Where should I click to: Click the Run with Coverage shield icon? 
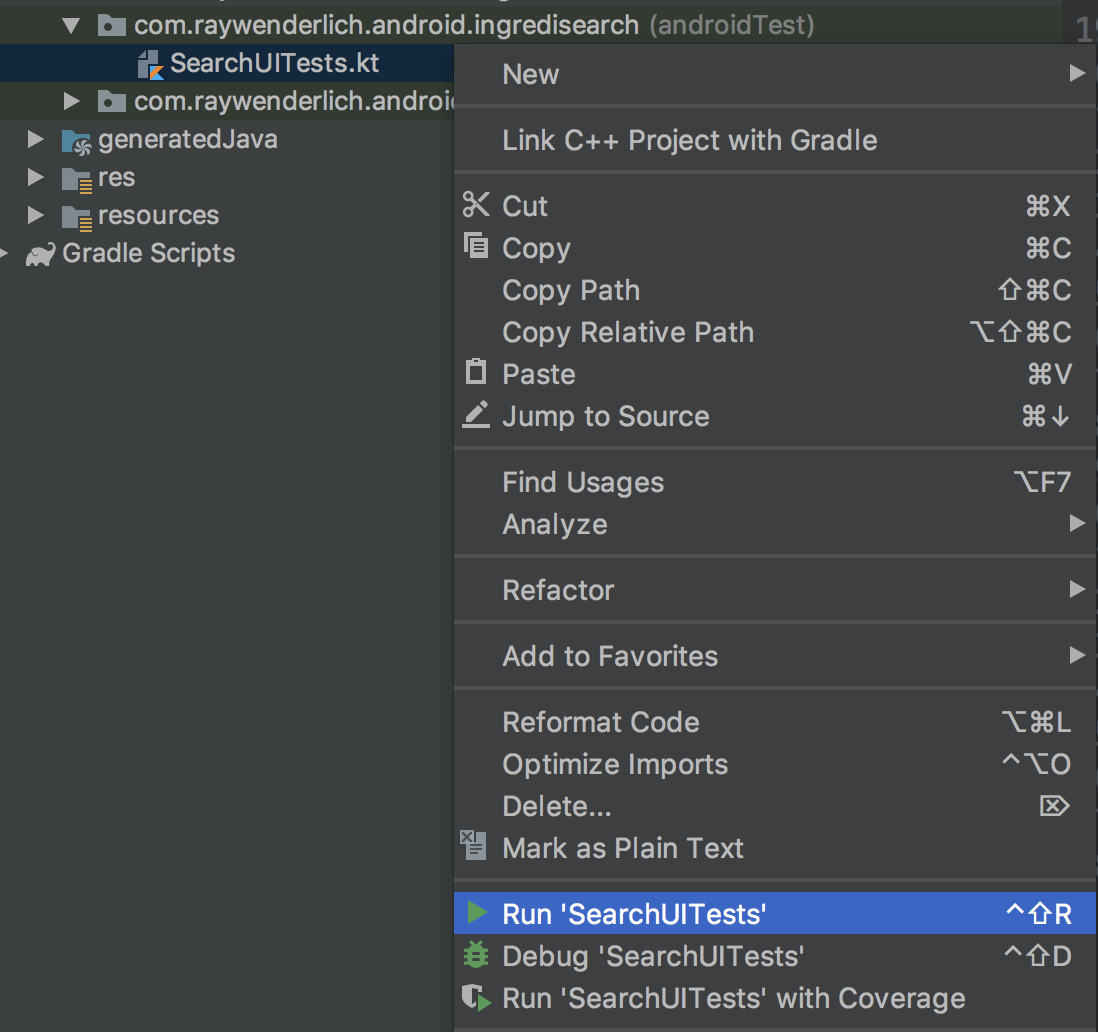tap(476, 998)
